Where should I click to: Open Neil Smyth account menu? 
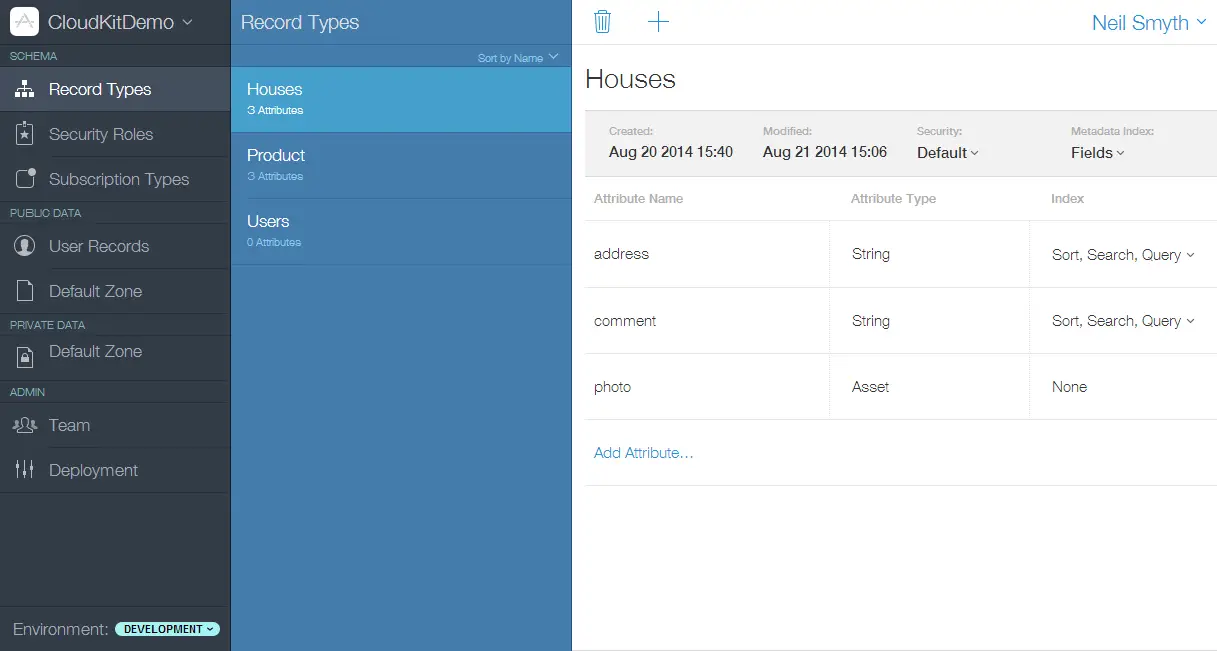pyautogui.click(x=1148, y=23)
